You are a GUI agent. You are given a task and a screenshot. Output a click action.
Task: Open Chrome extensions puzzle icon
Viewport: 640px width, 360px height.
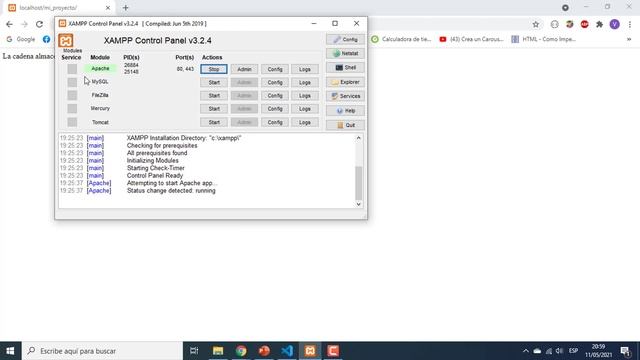[599, 24]
